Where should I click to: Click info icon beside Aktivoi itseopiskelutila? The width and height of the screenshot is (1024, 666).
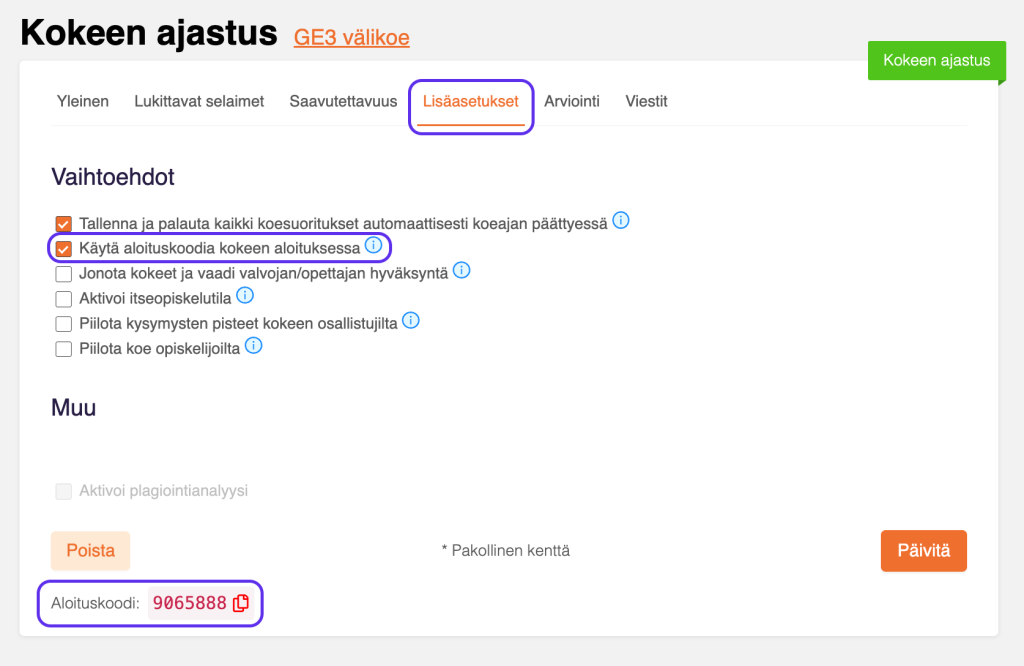coord(245,296)
